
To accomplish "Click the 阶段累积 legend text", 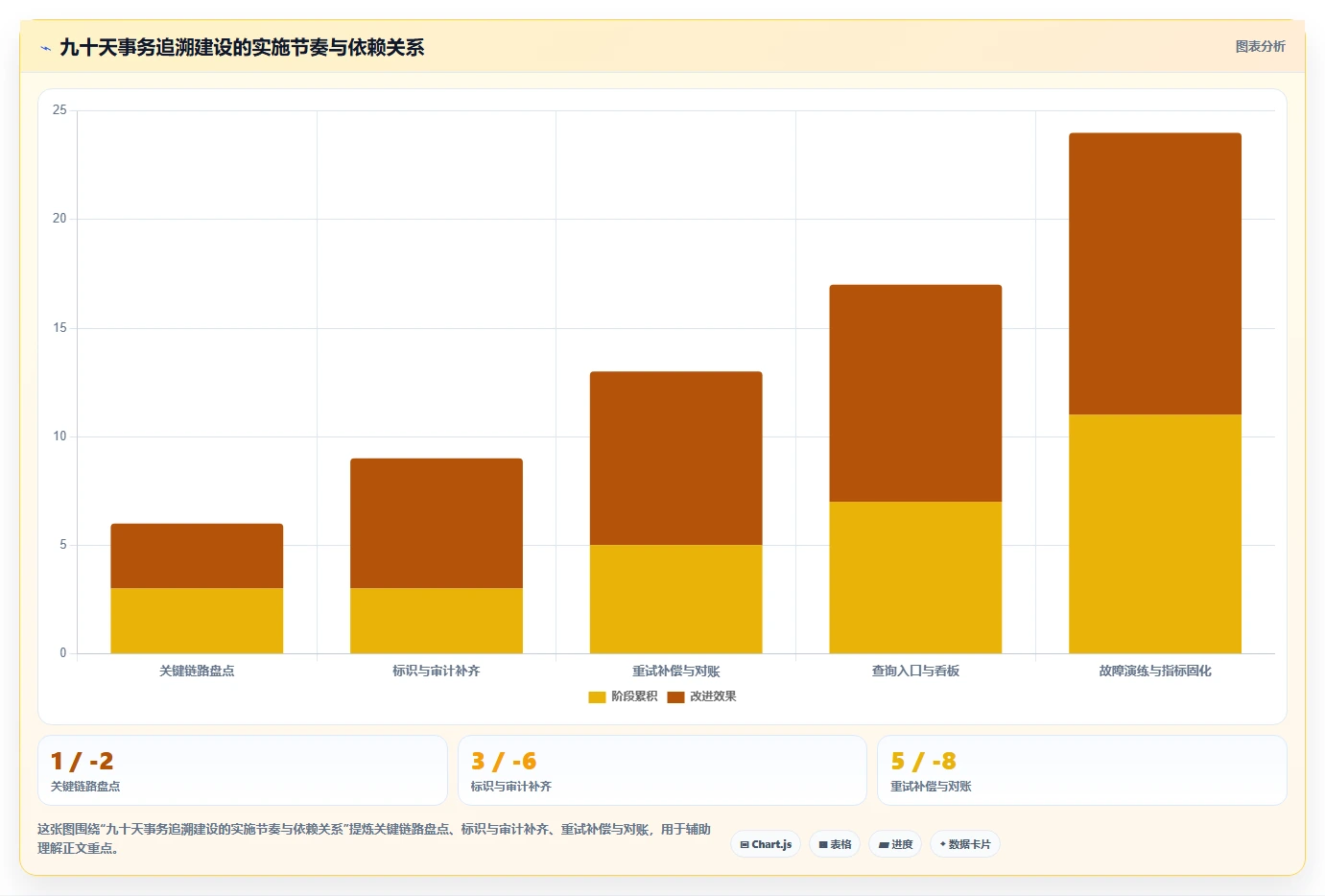I will [634, 696].
